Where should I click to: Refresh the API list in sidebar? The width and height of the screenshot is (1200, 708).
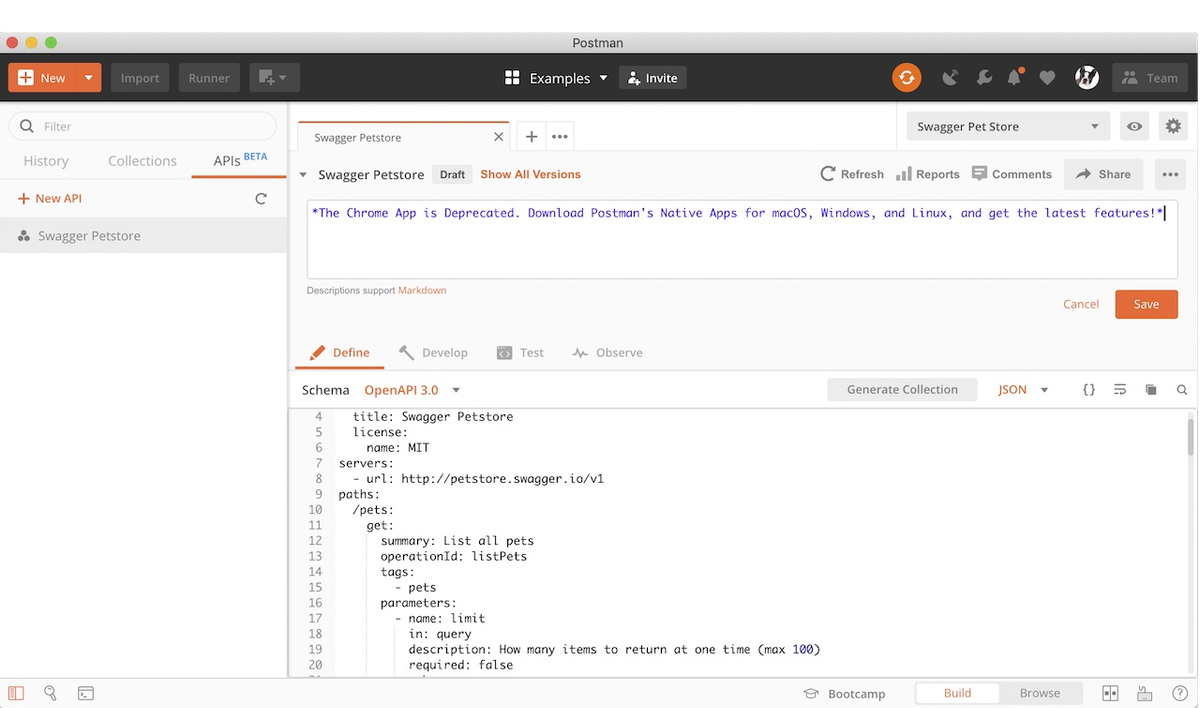tap(261, 199)
